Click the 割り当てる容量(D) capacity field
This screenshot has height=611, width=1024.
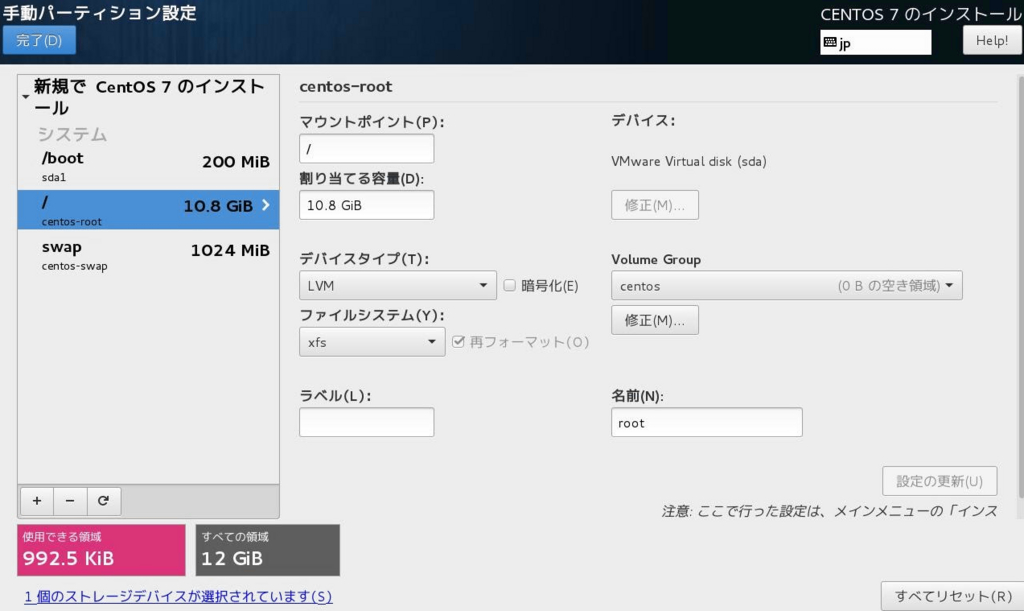coord(366,205)
